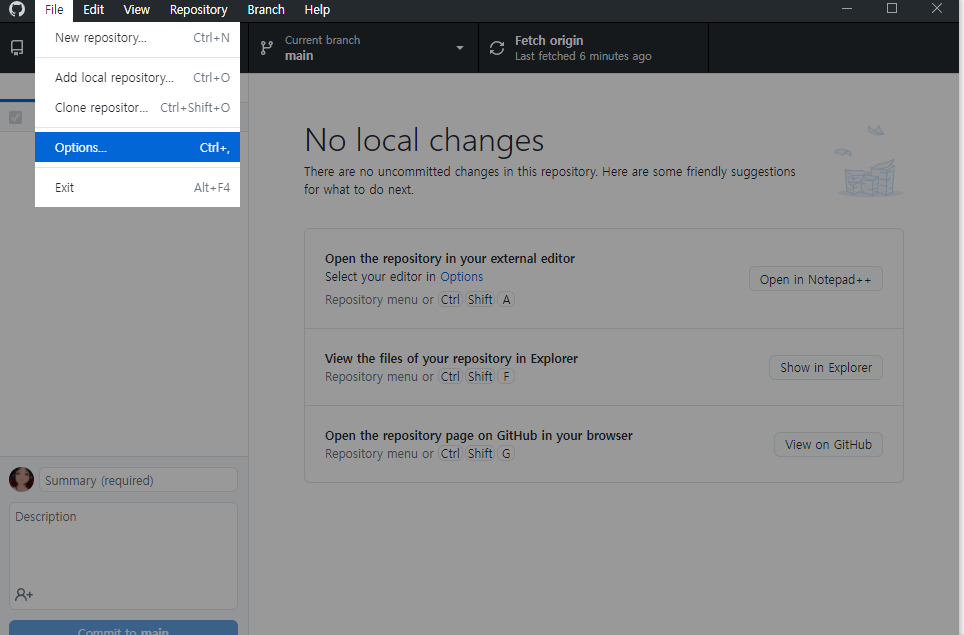Click View on GitHub button
Screen dimensions: 964x635
click(828, 444)
